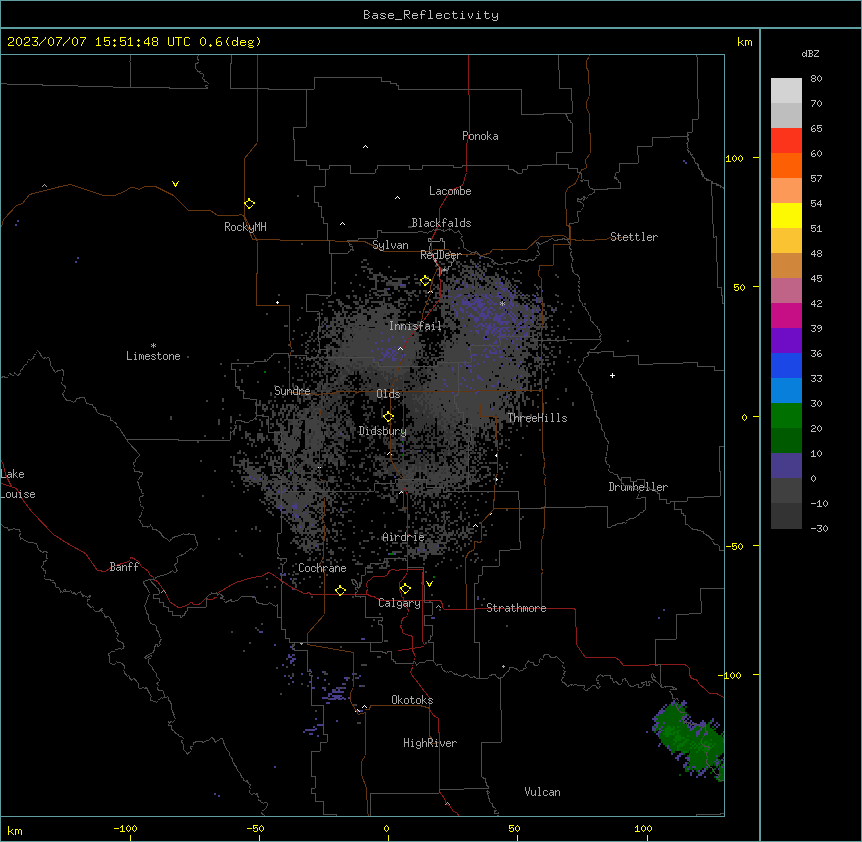Screen dimensions: 862x842
Task: Pick the red 60-65 dBZ legend swatch
Action: (x=786, y=141)
